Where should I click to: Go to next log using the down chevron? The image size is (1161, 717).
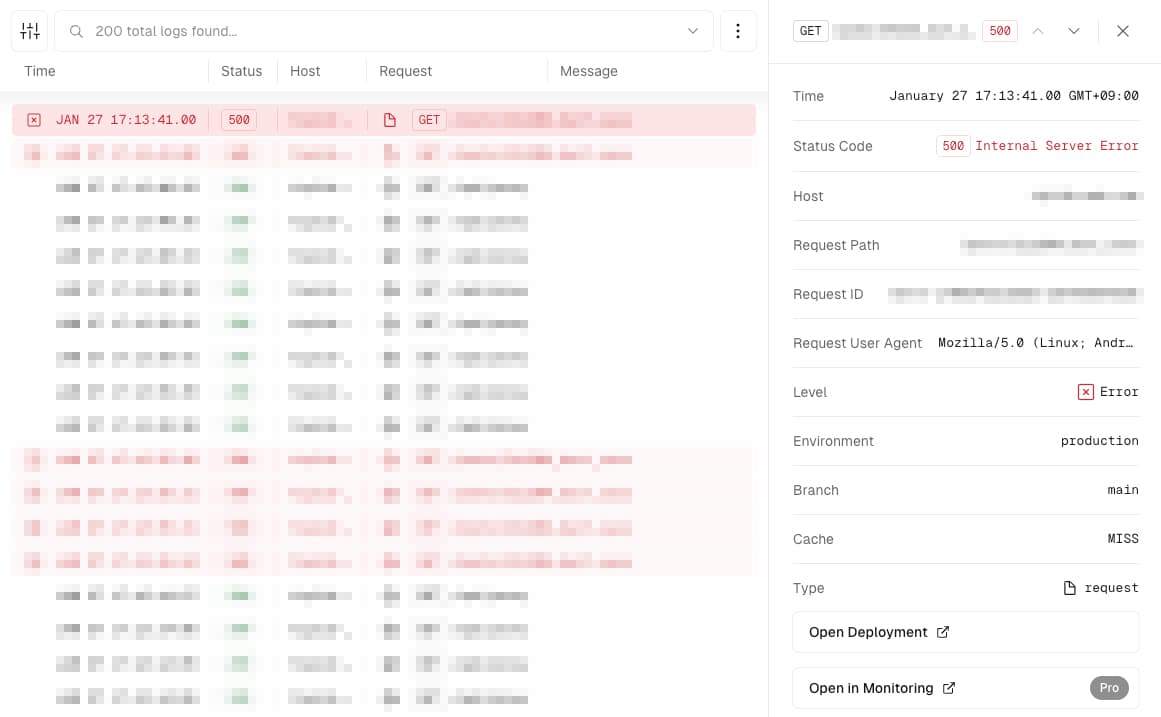(1074, 31)
